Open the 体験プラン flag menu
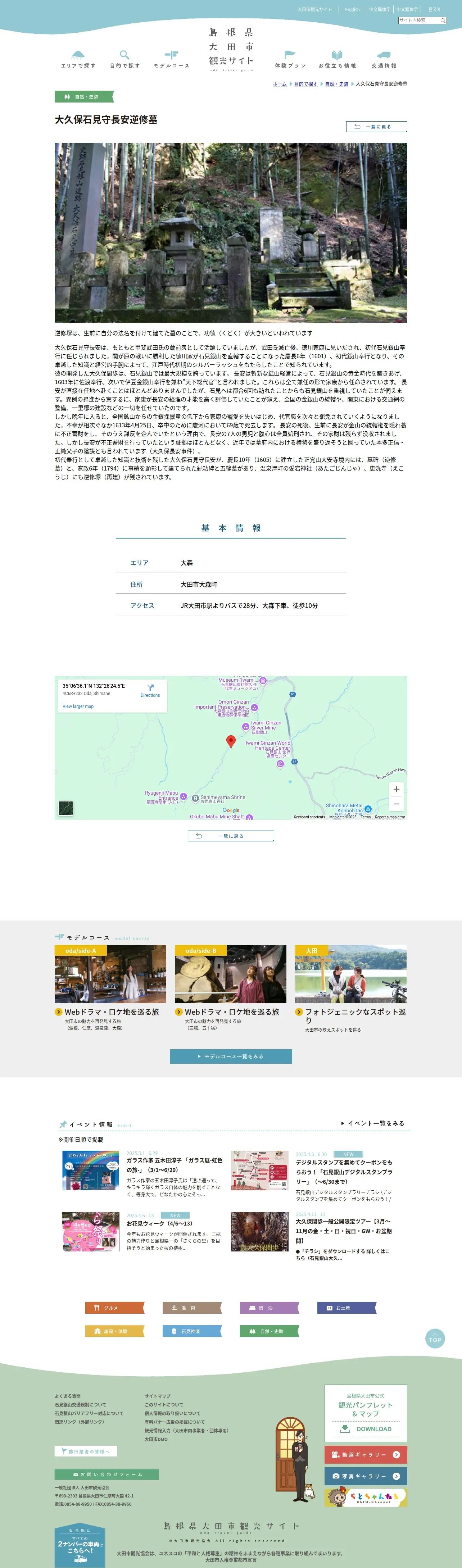This screenshot has height=1568, width=462. tap(290, 58)
